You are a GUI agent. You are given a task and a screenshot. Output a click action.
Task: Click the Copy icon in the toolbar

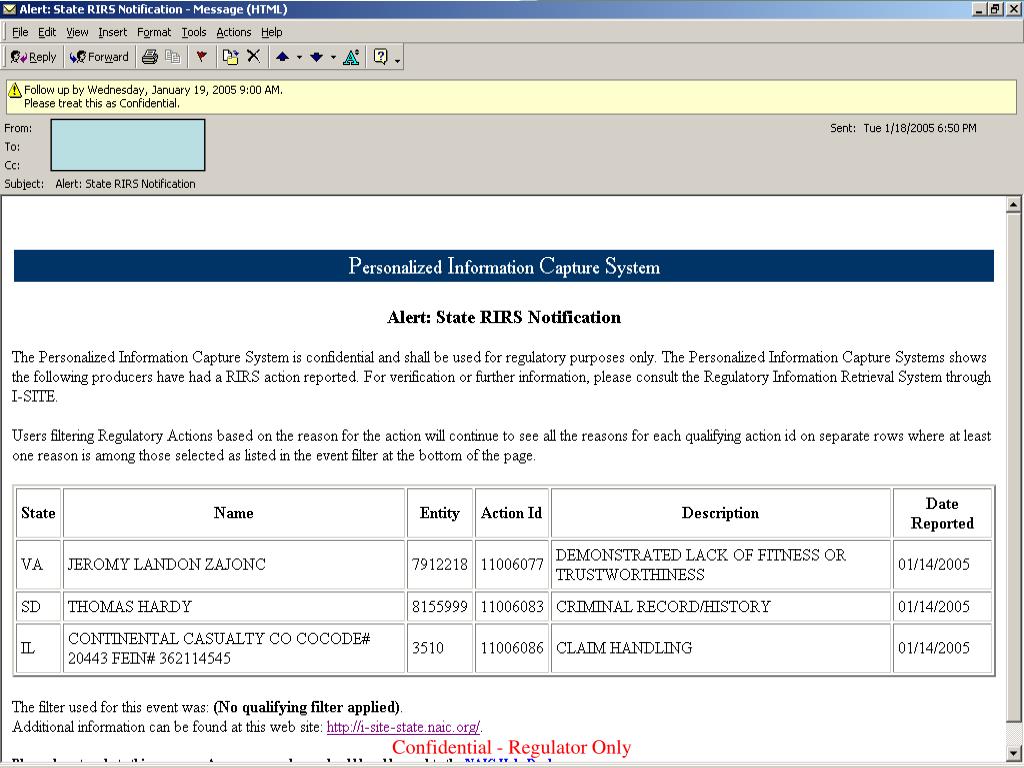pyautogui.click(x=172, y=57)
